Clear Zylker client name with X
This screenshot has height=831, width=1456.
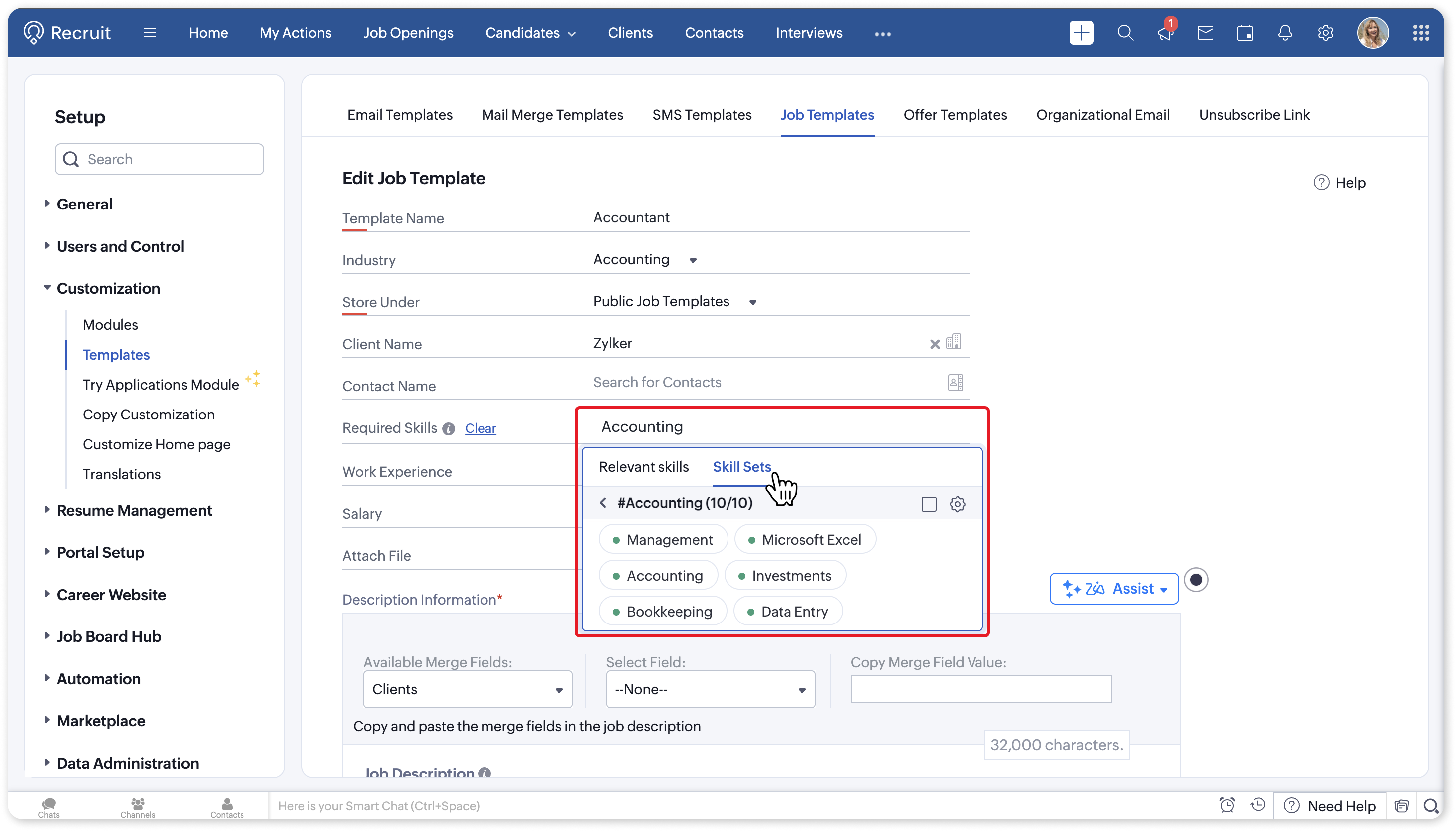point(935,344)
